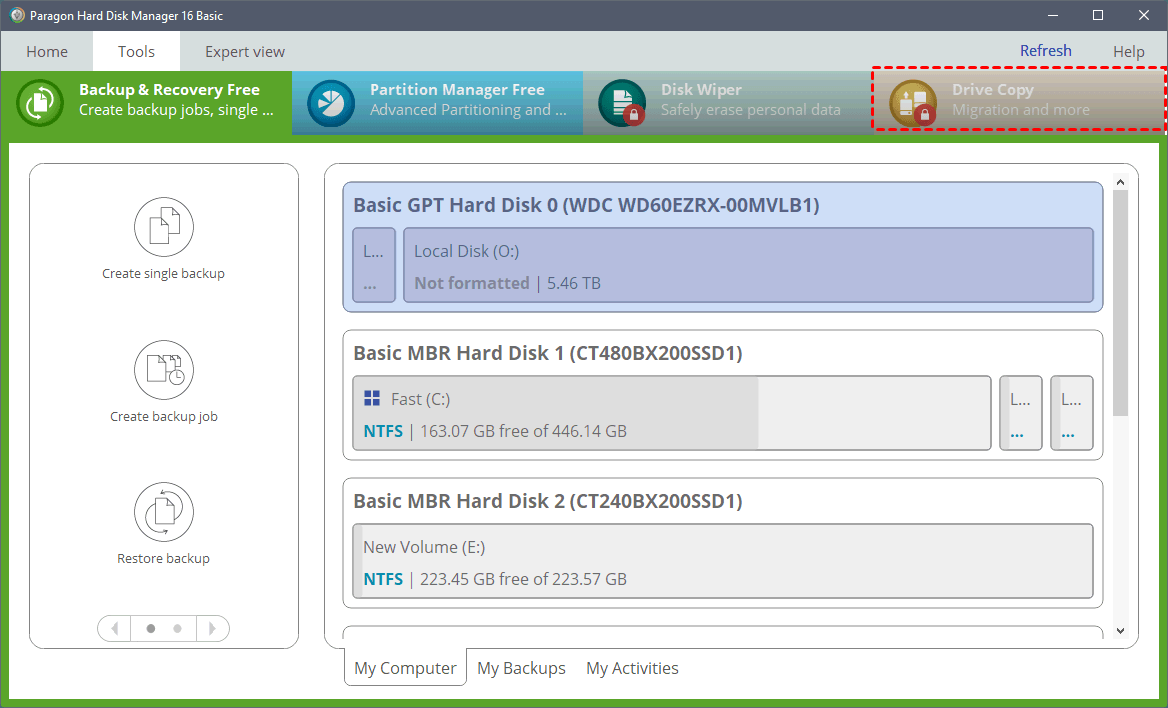
Task: Open the Disk Wiper section
Action: tap(728, 103)
